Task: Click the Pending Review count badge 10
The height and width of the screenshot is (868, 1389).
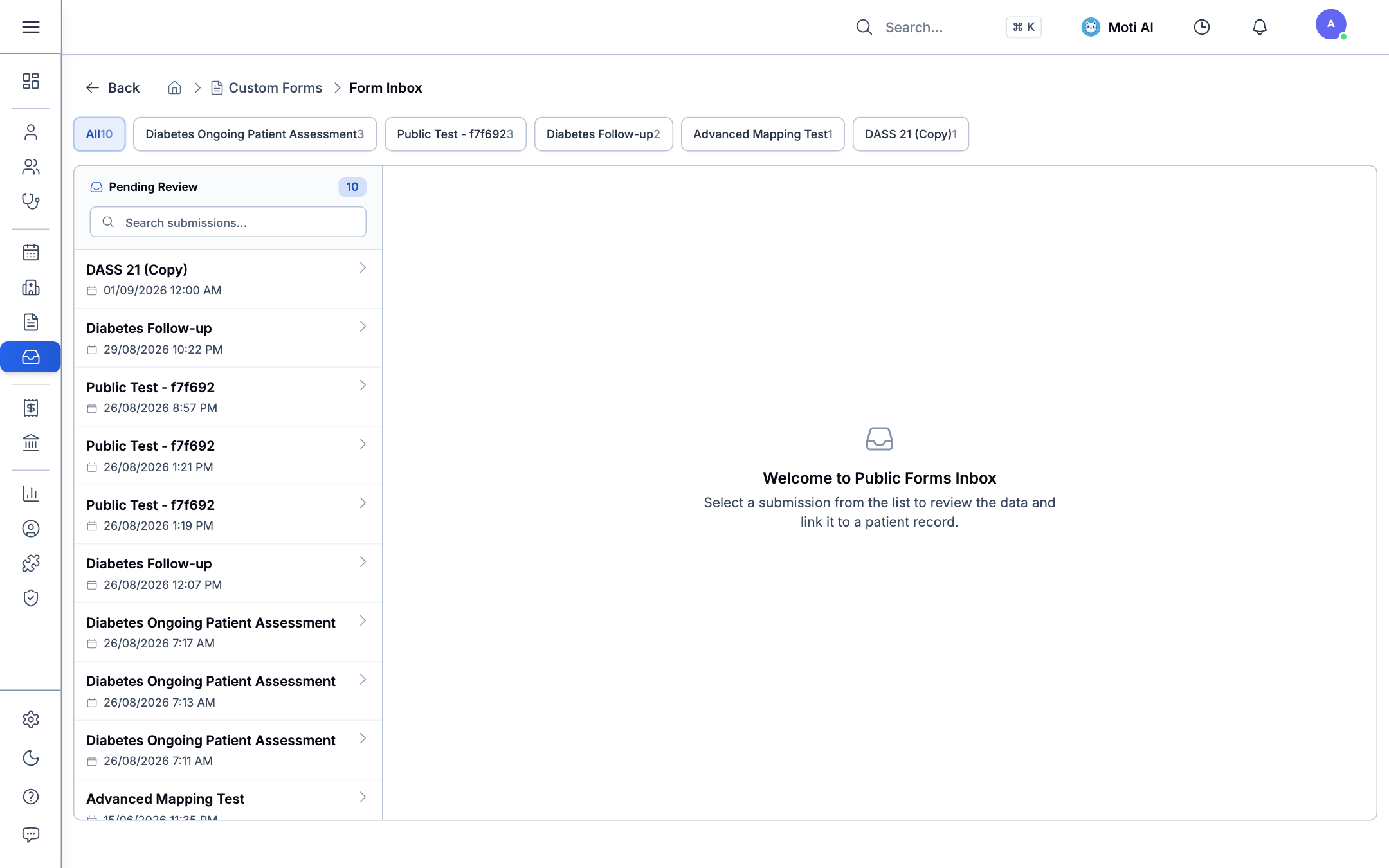Action: tap(352, 186)
